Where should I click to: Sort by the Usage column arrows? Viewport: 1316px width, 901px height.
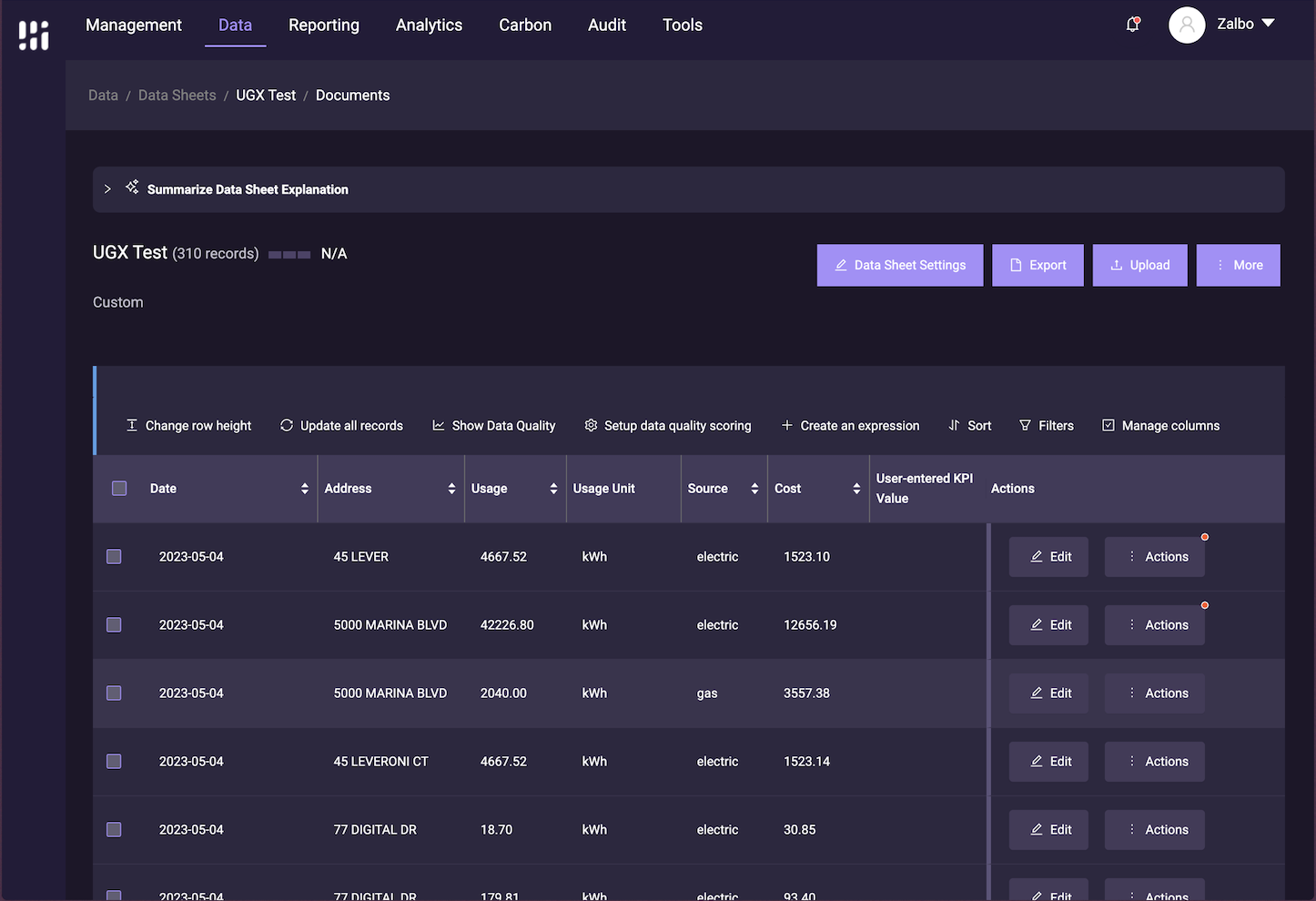coord(553,489)
